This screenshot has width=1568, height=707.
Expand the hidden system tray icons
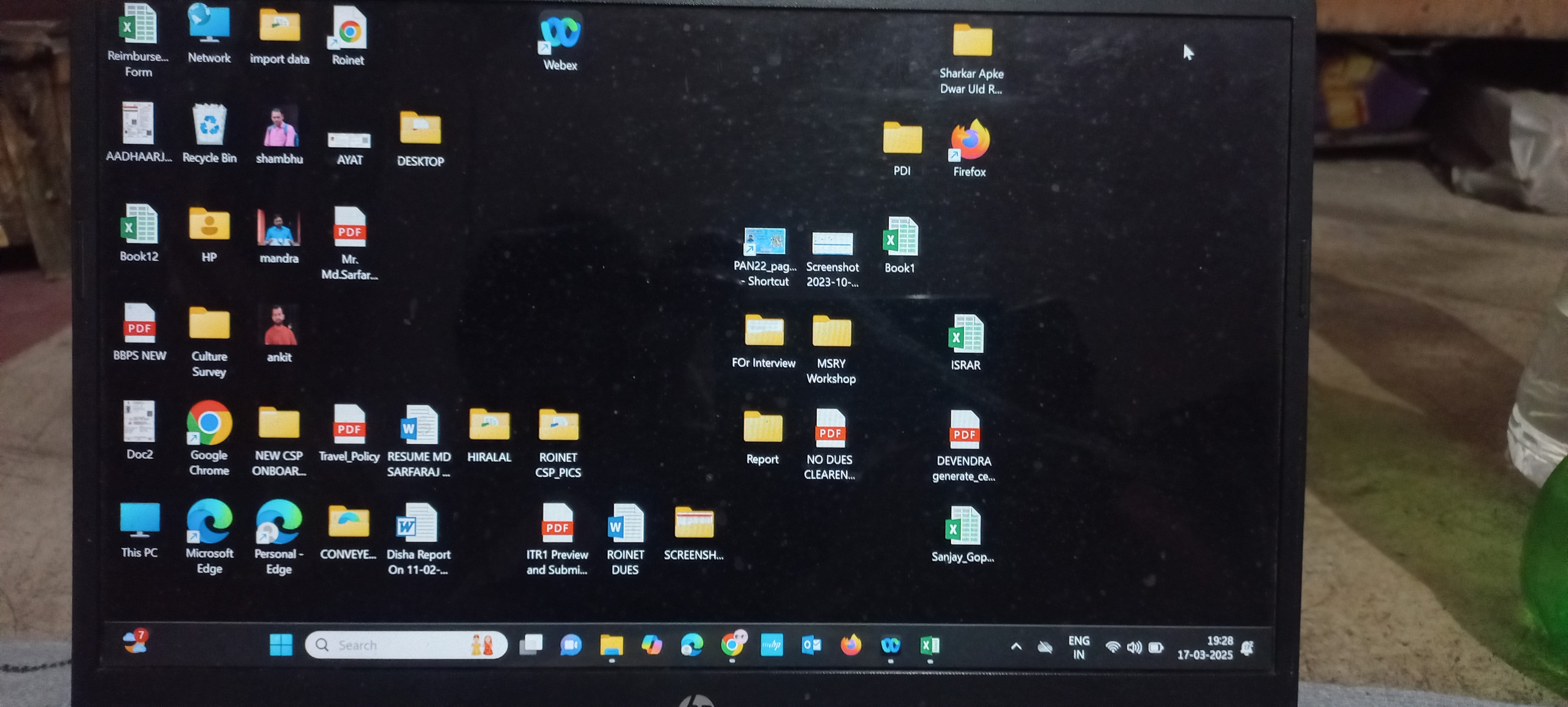point(1016,647)
